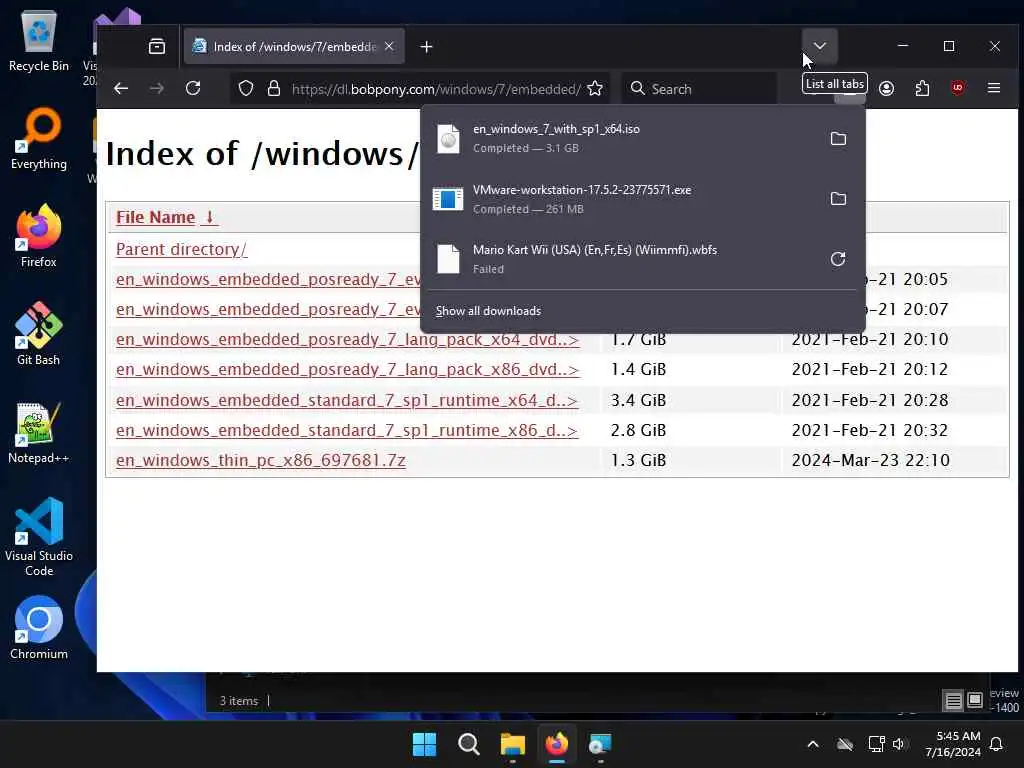This screenshot has width=1024, height=768.
Task: Close the Index of /windows/7/embedded tab
Action: 389,46
